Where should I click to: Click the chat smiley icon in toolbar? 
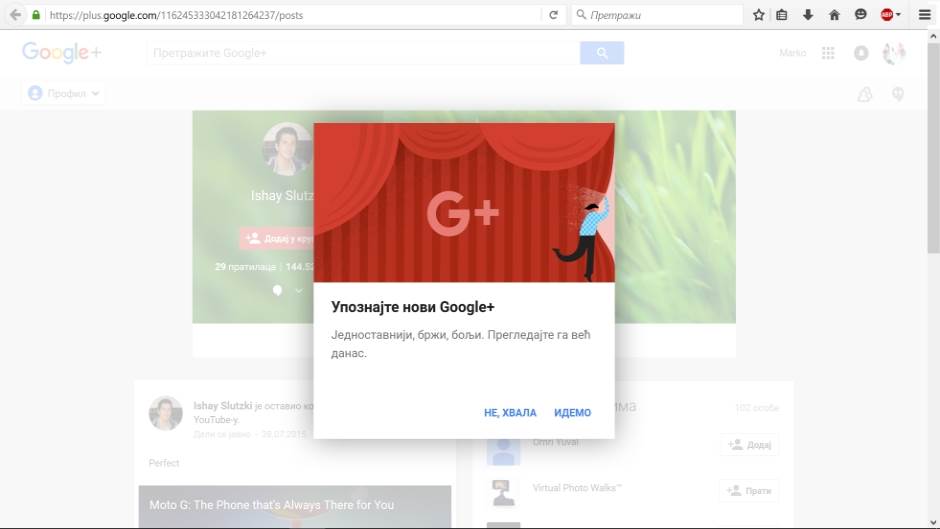(860, 15)
